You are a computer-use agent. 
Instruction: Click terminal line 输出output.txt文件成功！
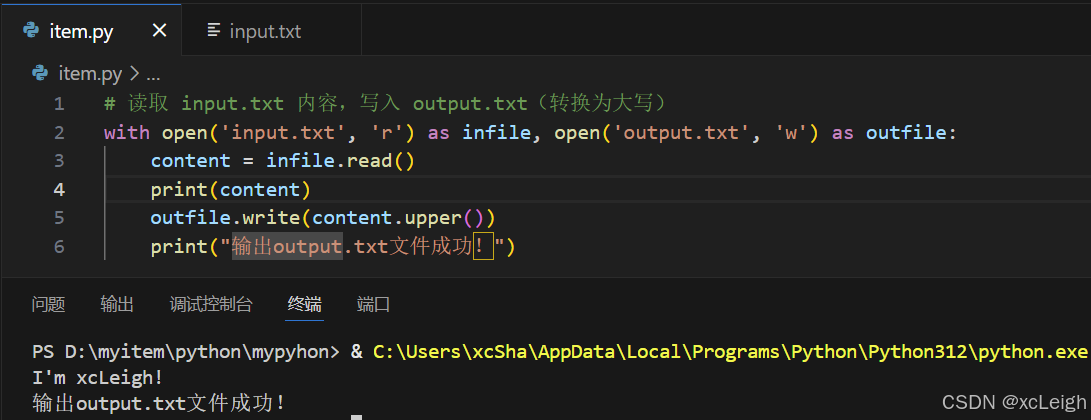click(159, 403)
